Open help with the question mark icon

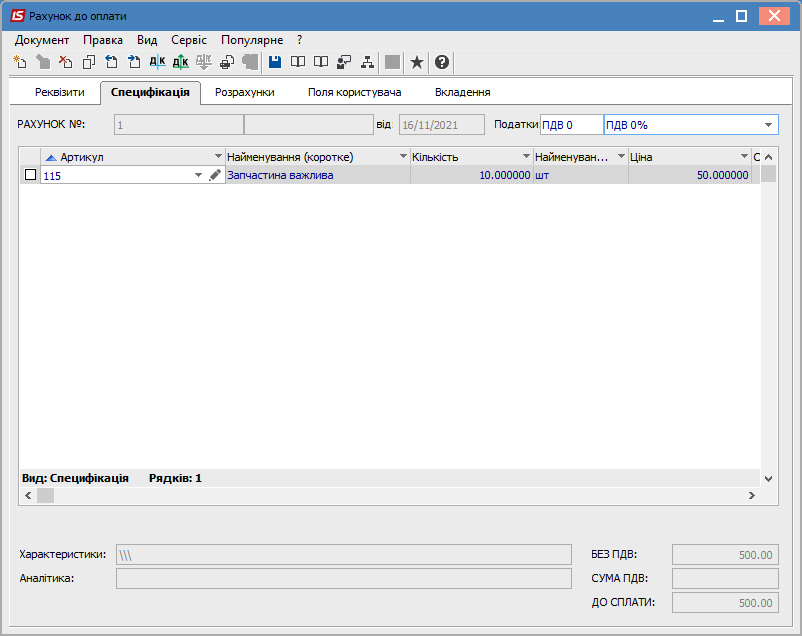click(442, 62)
